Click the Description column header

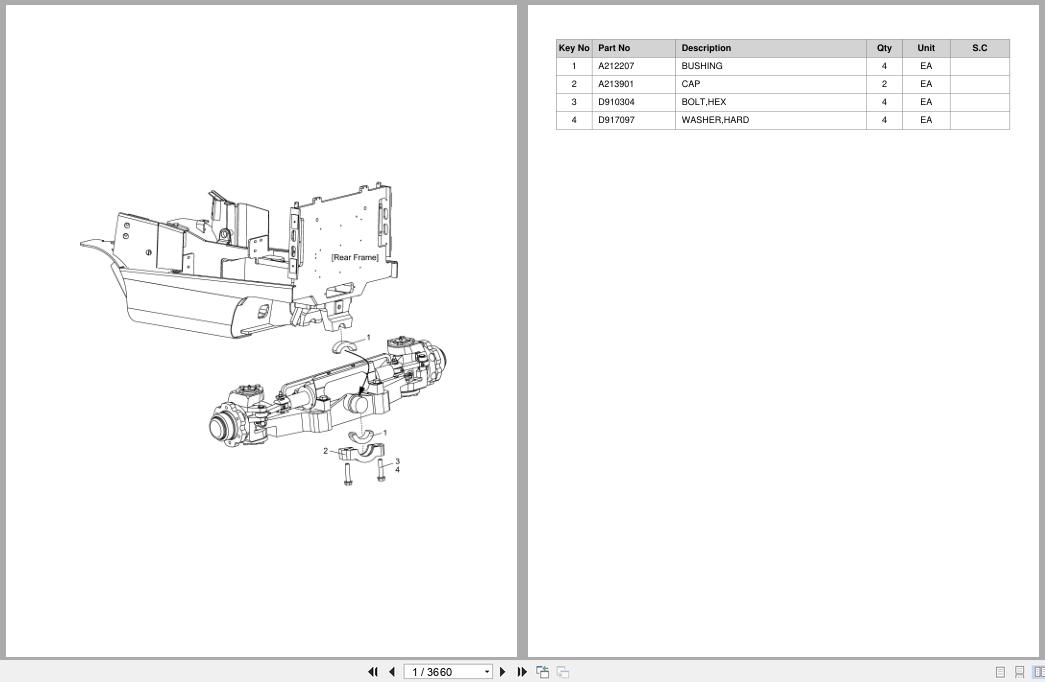click(x=770, y=48)
